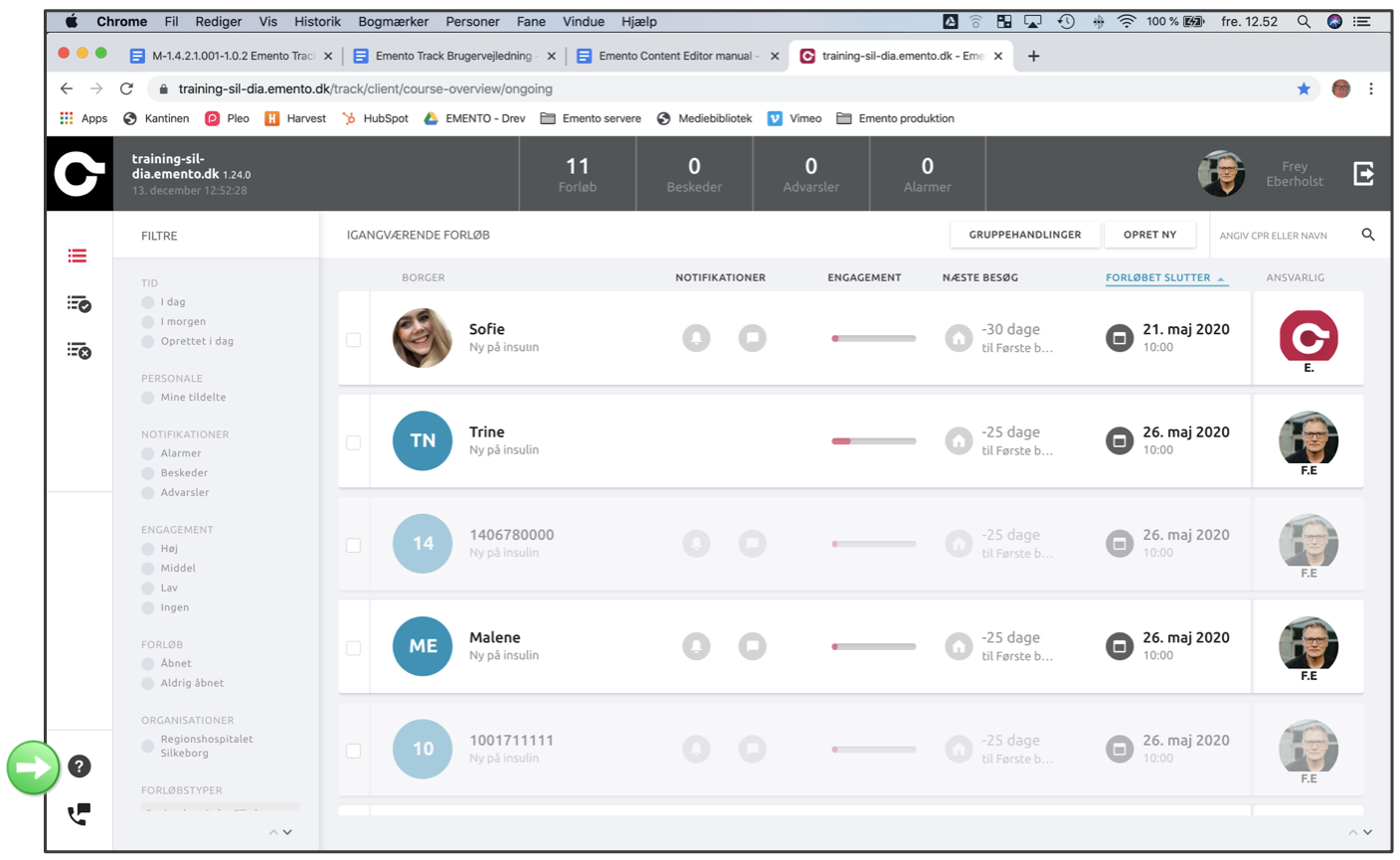Tick the checkbox for Sofie's row
Viewport: 1400px width, 860px height.
coord(353,339)
